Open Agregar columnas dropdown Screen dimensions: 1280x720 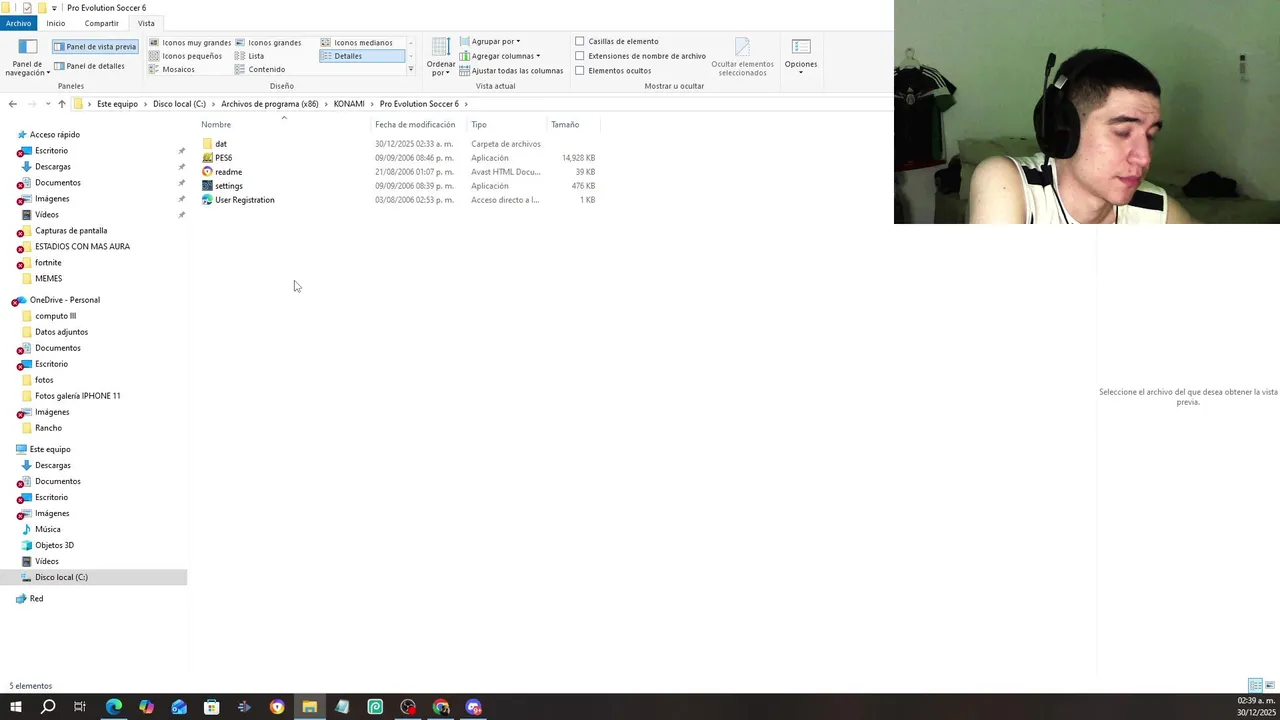[500, 56]
